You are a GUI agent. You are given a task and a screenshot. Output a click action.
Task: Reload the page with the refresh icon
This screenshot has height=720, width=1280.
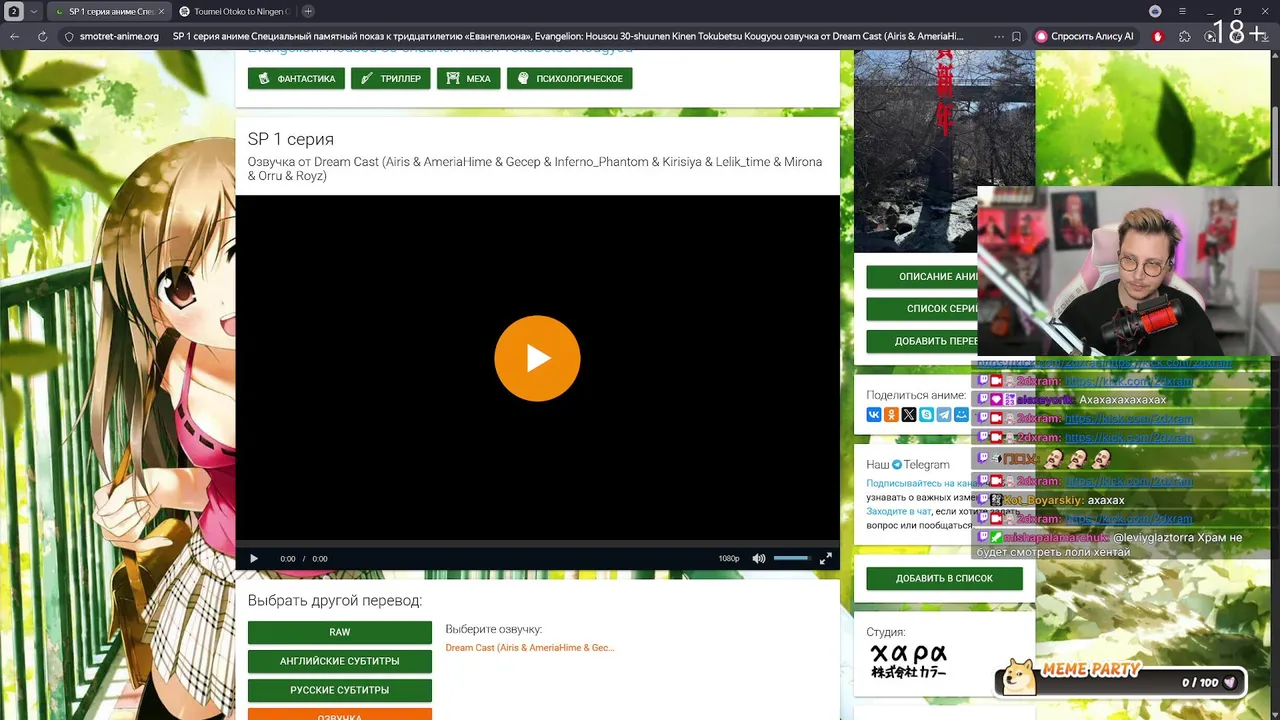[42, 36]
